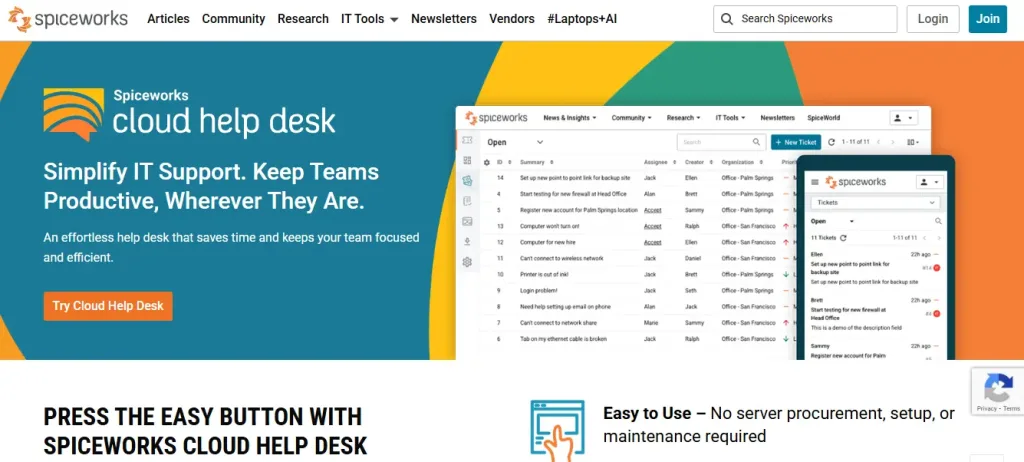Click the Try Cloud Help Desk button
The width and height of the screenshot is (1024, 462).
click(x=108, y=306)
